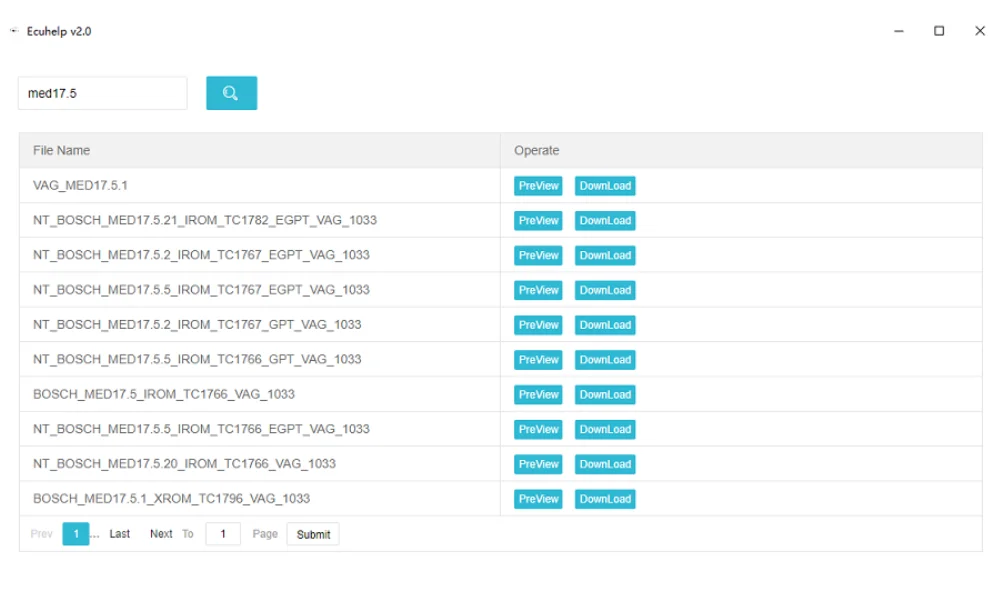Download NT_BOSCH_MED17.5.5_IROM_TC1766_EGPT file
This screenshot has height=600, width=1000.
point(605,429)
